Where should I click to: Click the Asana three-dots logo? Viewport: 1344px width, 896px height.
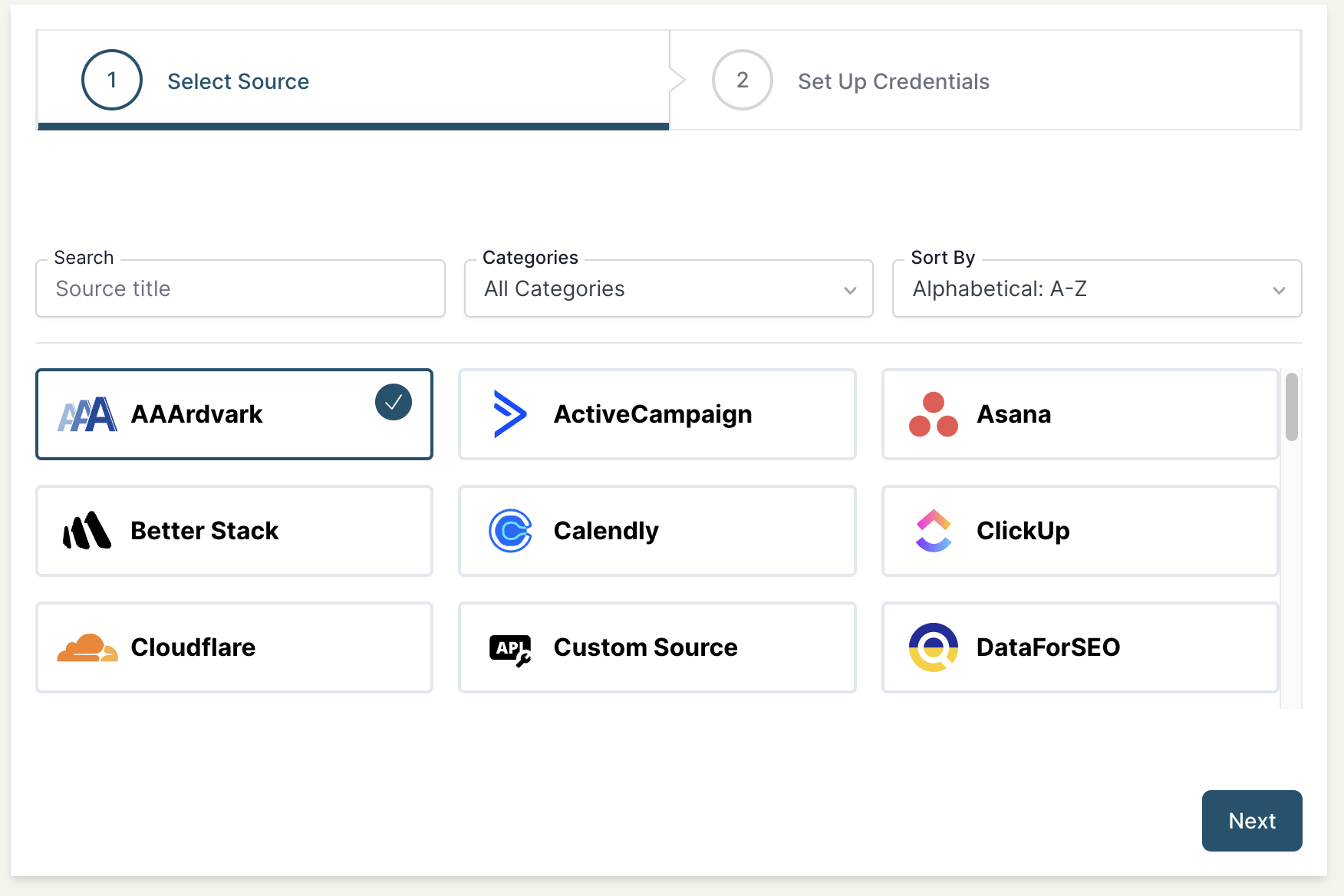click(x=934, y=414)
